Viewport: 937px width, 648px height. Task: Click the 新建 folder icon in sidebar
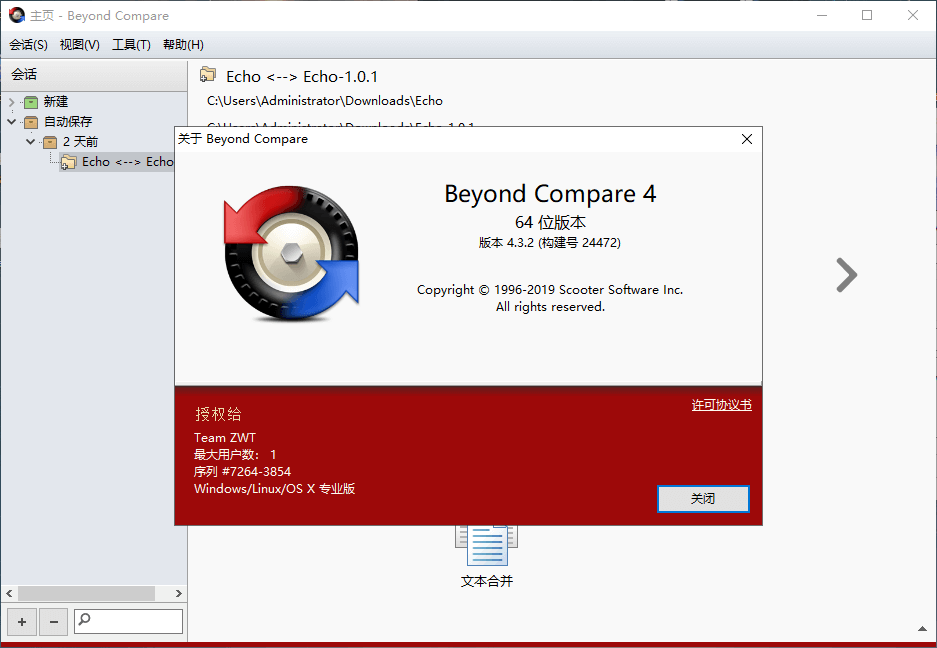pyautogui.click(x=30, y=101)
